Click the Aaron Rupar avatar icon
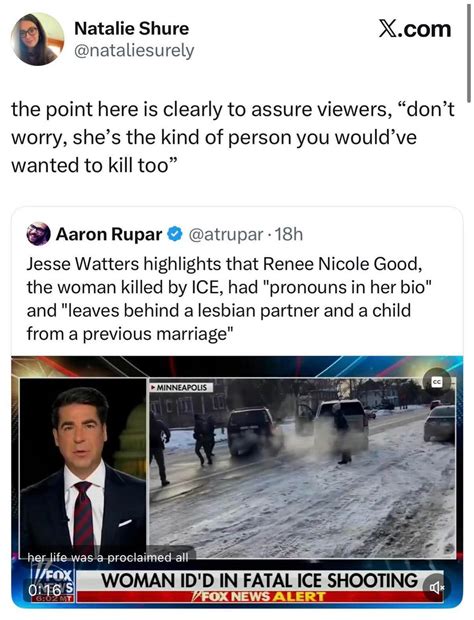Image resolution: width=474 pixels, height=620 pixels. 38,234
